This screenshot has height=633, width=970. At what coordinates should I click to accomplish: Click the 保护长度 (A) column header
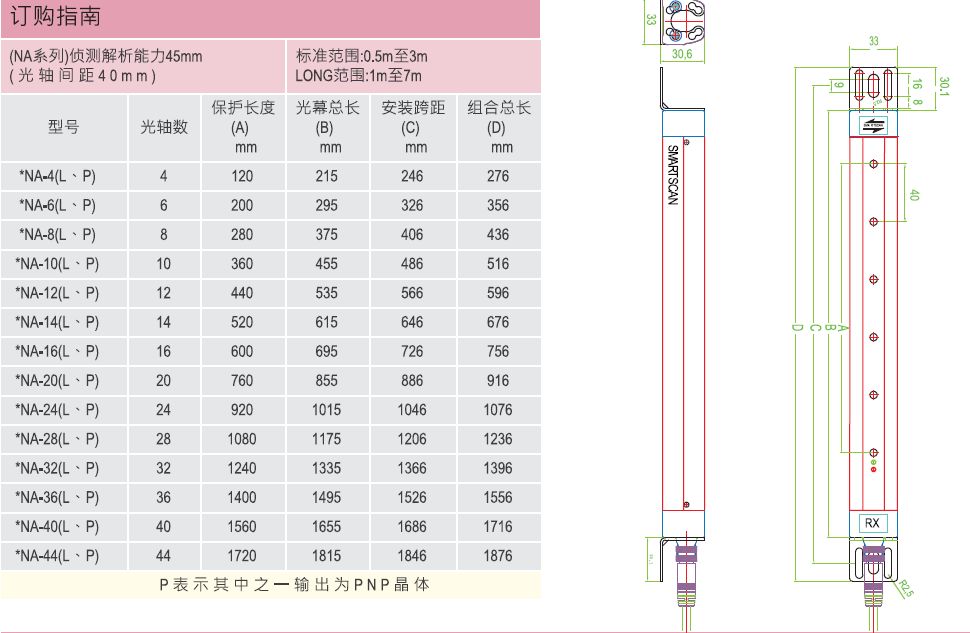(x=243, y=127)
